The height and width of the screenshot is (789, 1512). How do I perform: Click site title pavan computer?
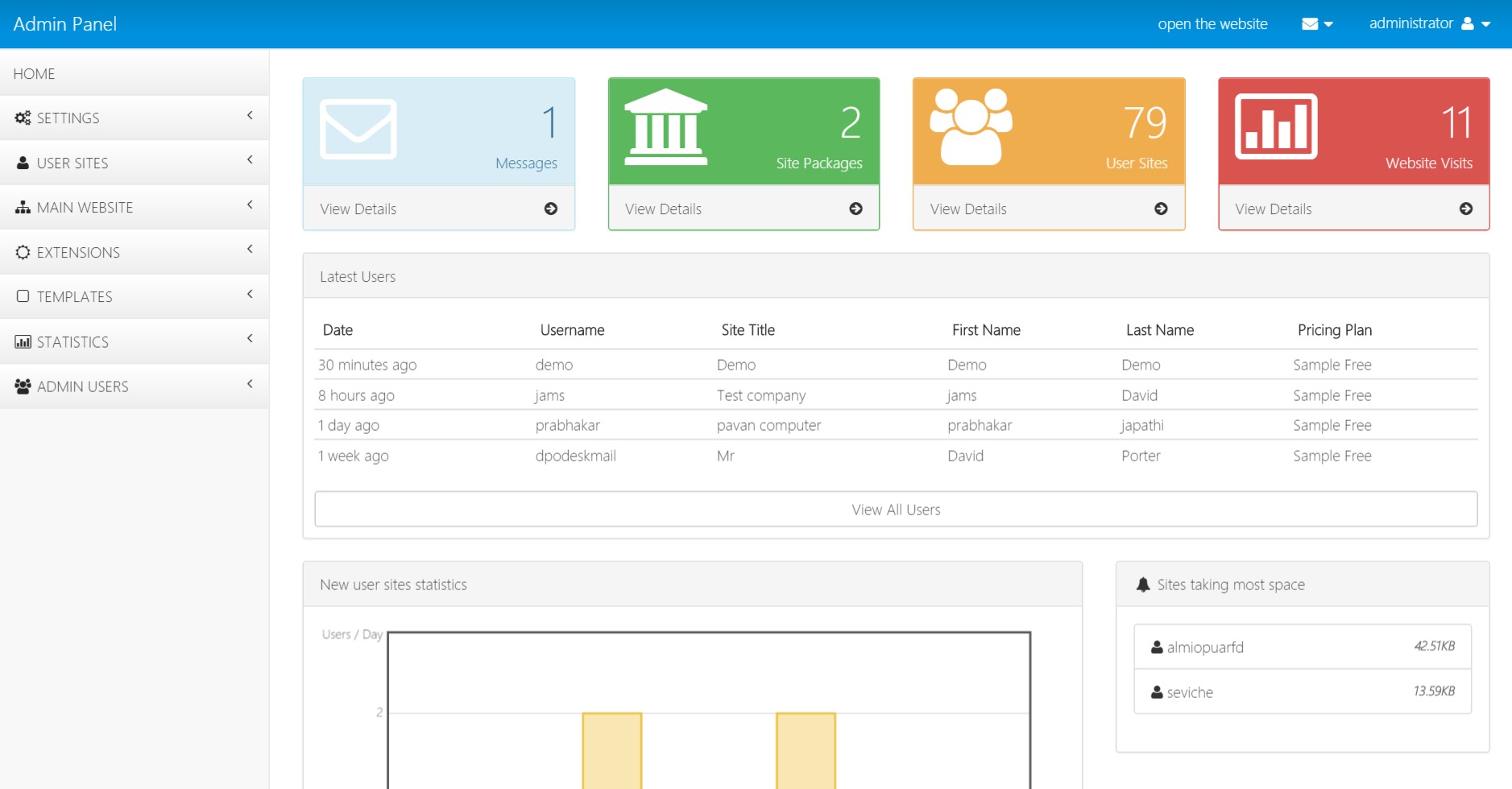[x=769, y=425]
